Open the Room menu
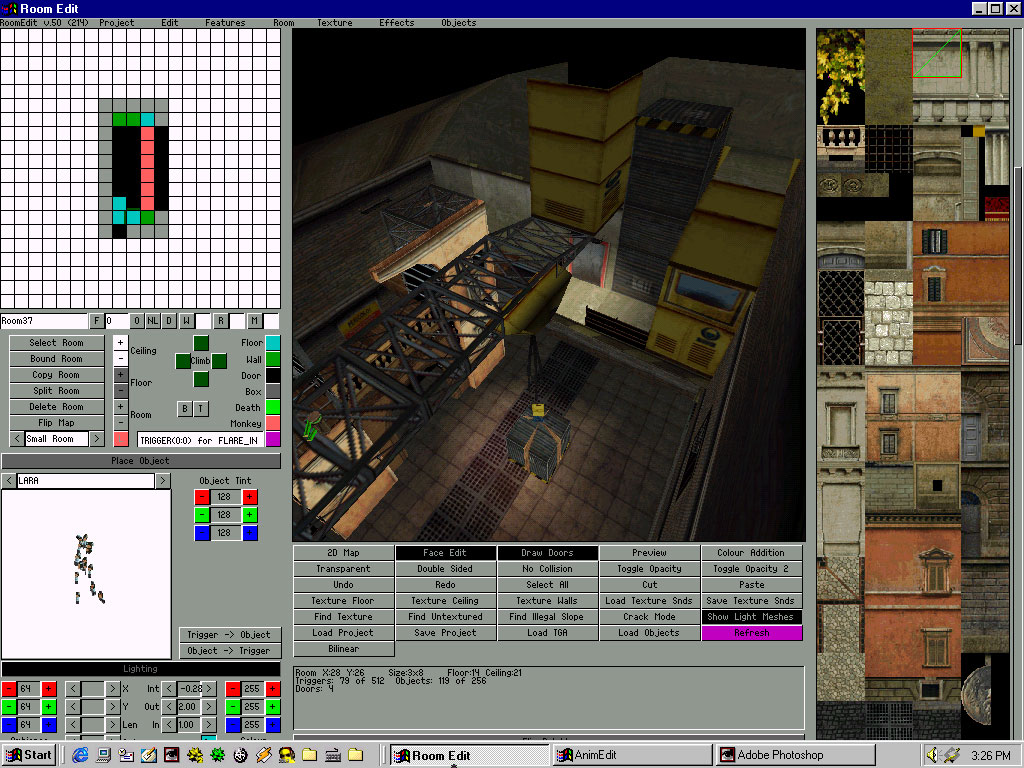 tap(283, 23)
